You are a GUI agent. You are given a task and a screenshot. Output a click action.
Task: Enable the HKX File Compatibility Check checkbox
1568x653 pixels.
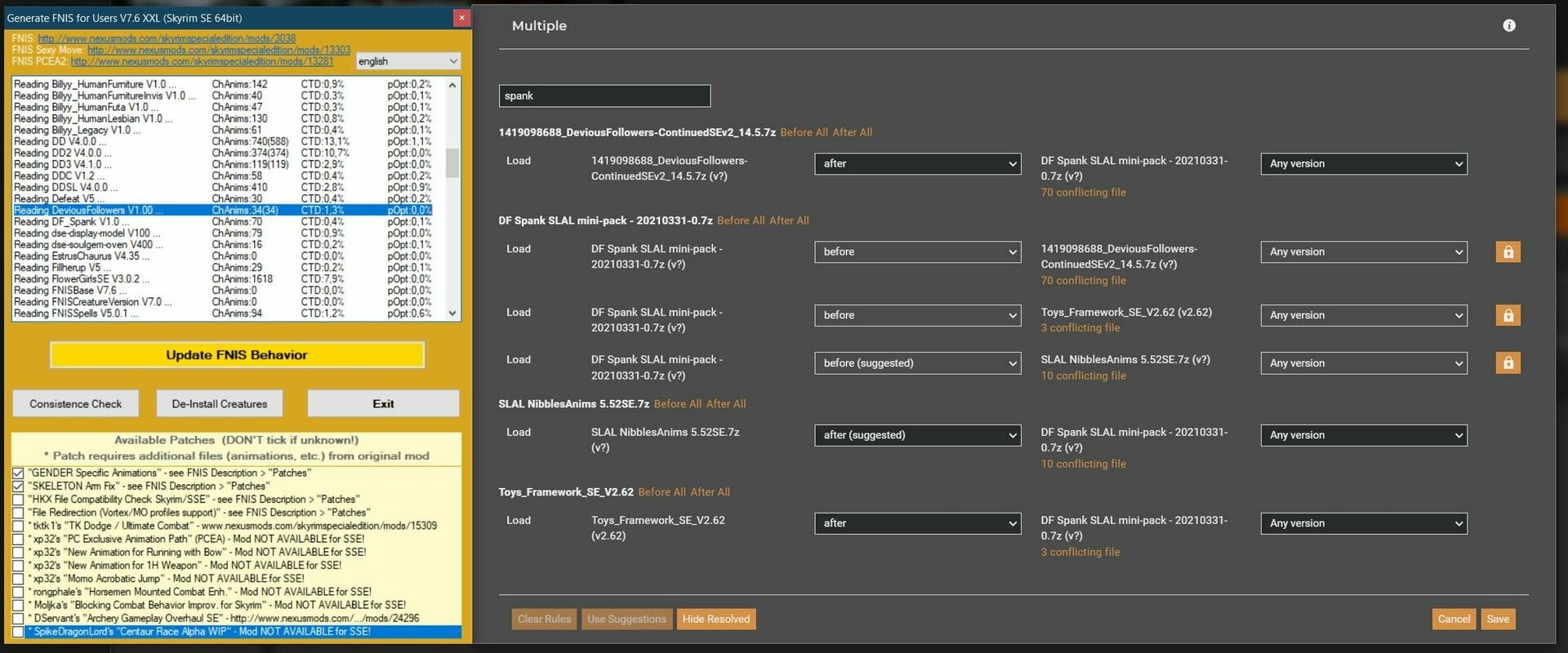point(18,500)
